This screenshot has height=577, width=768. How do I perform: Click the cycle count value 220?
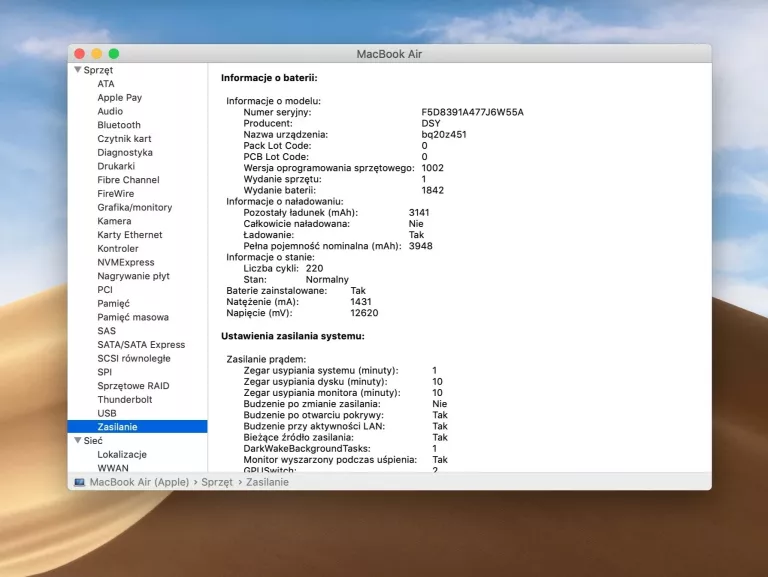(314, 268)
